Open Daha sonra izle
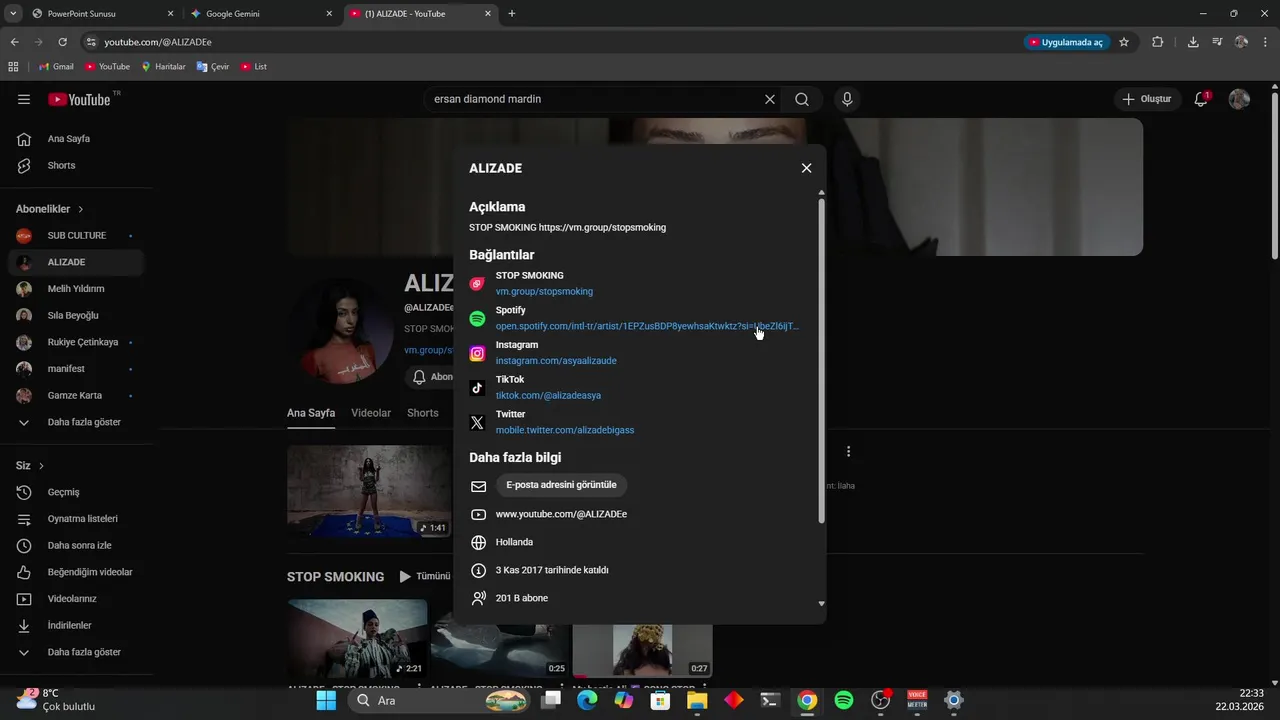 coord(76,545)
